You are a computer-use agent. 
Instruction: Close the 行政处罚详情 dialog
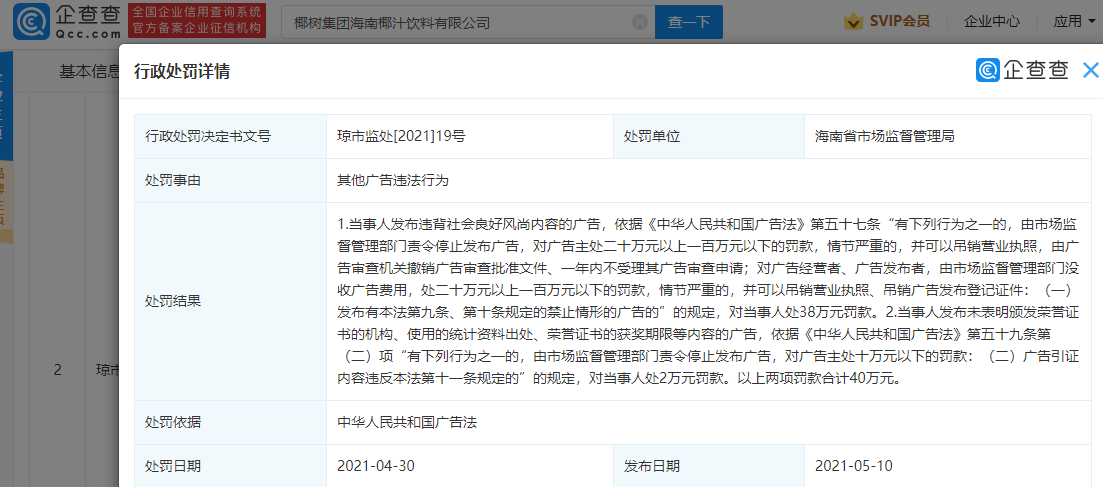pyautogui.click(x=1090, y=70)
